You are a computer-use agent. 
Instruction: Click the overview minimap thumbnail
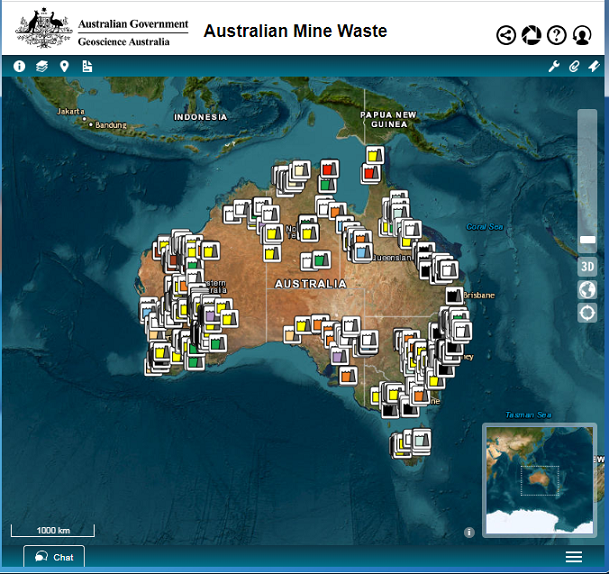click(x=540, y=479)
